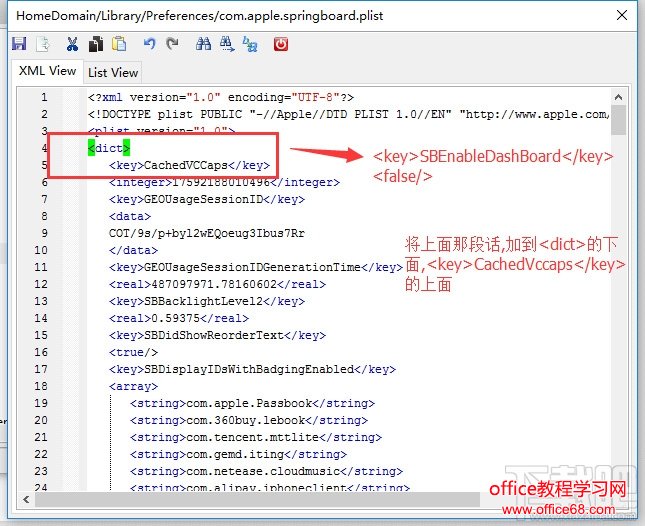Screen dimensions: 645x526
Task: Click the real value 0.59375 line
Action: pos(179,318)
